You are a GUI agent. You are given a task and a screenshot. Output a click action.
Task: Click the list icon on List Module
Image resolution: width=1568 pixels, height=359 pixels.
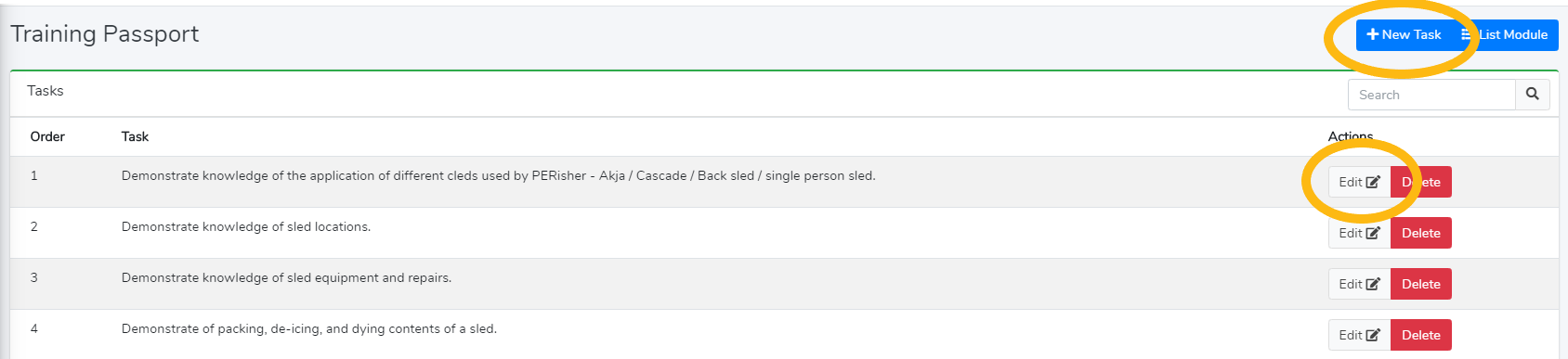[1467, 35]
